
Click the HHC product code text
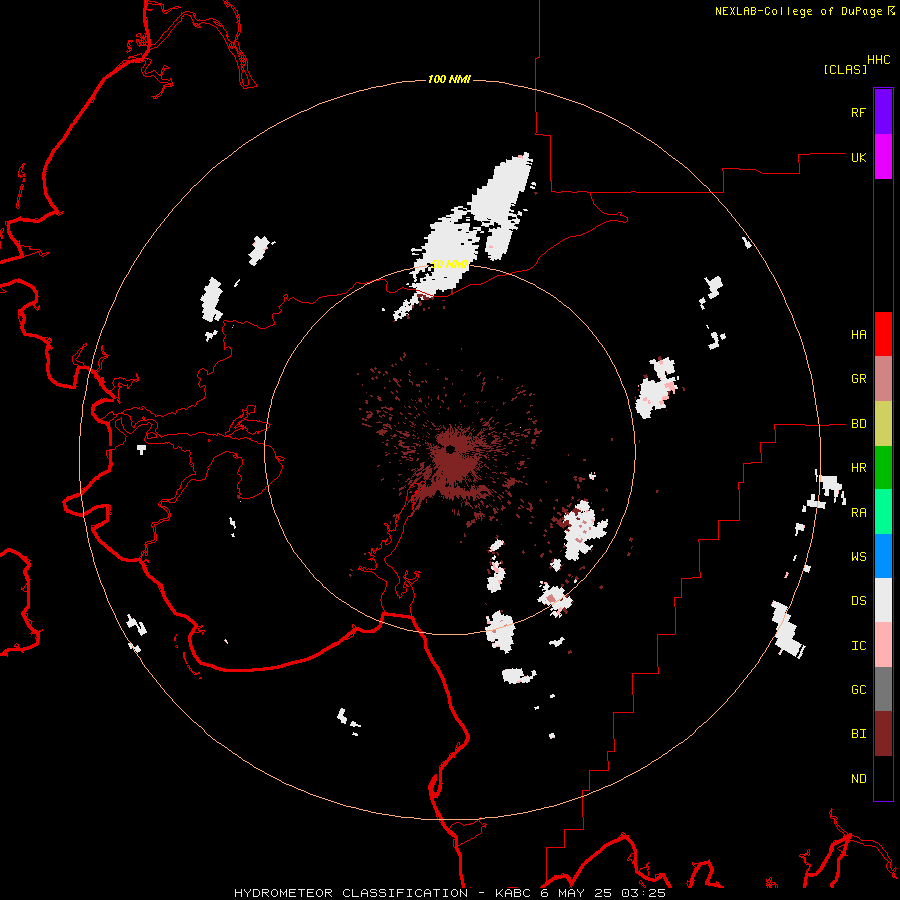[x=879, y=60]
